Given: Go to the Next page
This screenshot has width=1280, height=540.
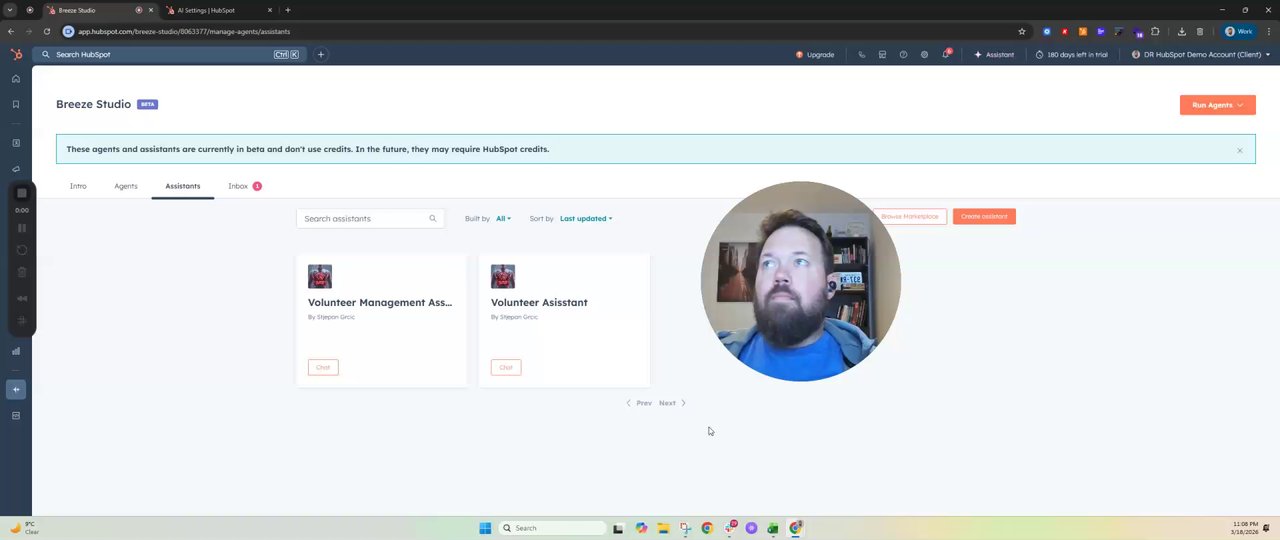Looking at the screenshot, I should [x=672, y=403].
